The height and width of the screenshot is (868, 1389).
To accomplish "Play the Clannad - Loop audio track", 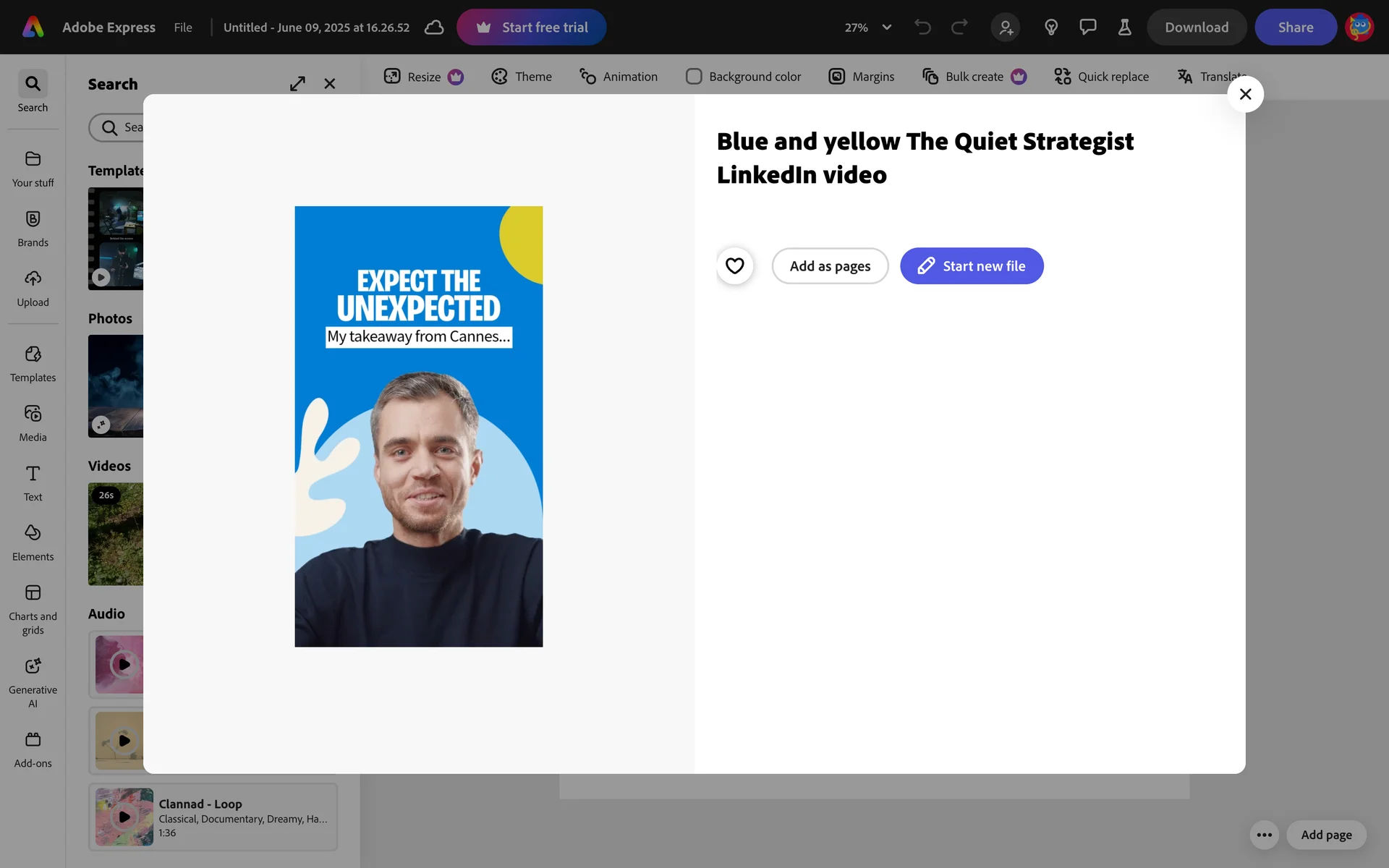I will (x=124, y=817).
